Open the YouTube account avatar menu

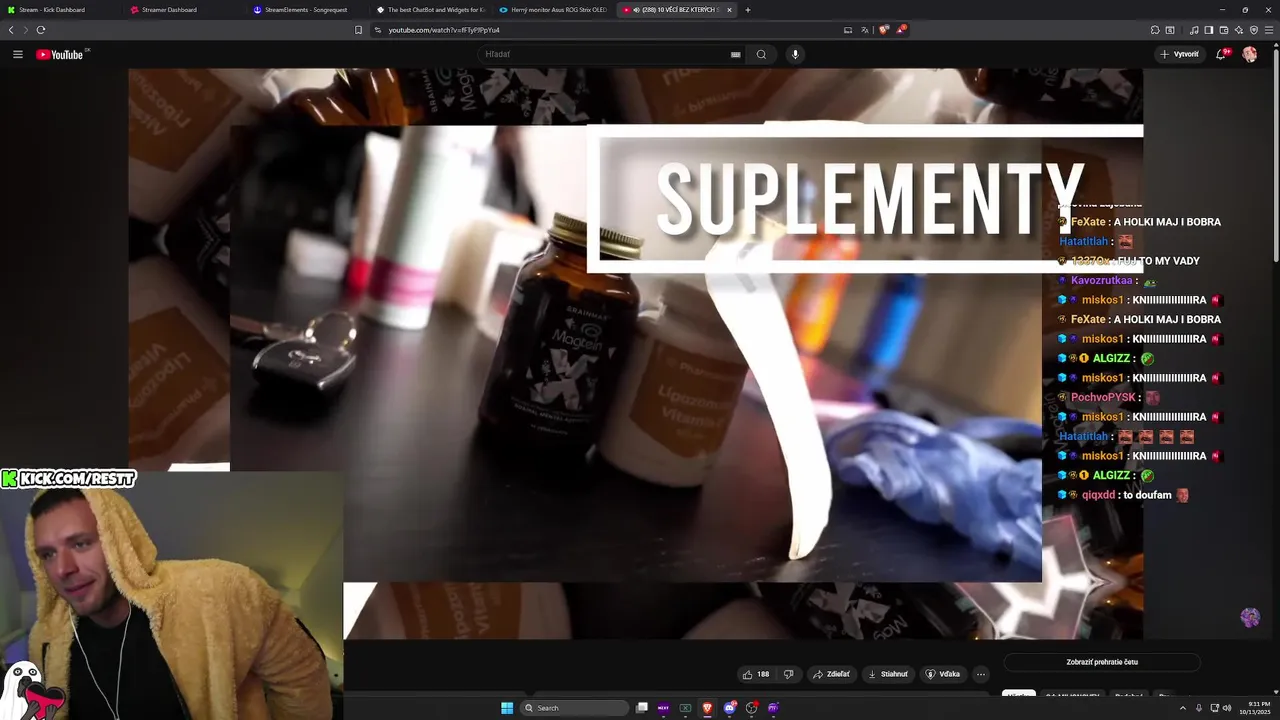pyautogui.click(x=1250, y=54)
